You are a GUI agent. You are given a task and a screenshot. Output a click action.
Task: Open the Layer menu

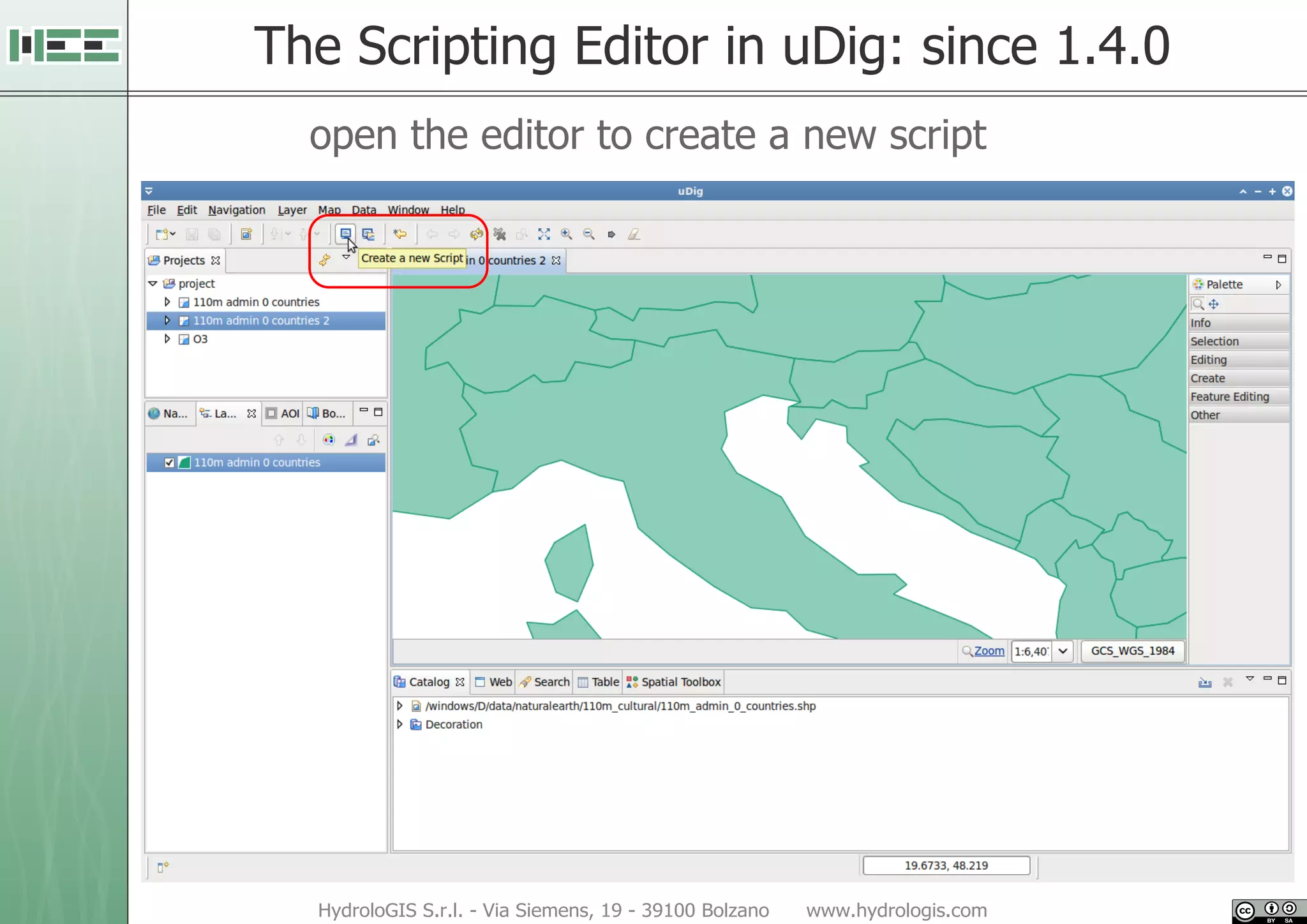[x=292, y=210]
